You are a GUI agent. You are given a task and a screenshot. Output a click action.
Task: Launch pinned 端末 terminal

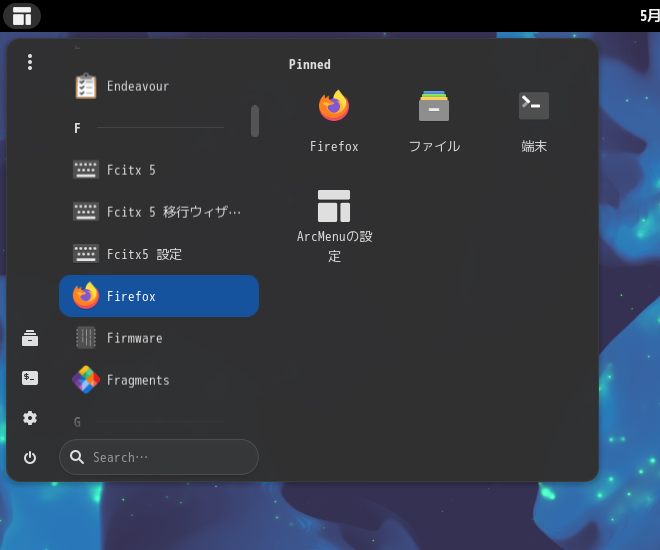pyautogui.click(x=534, y=121)
